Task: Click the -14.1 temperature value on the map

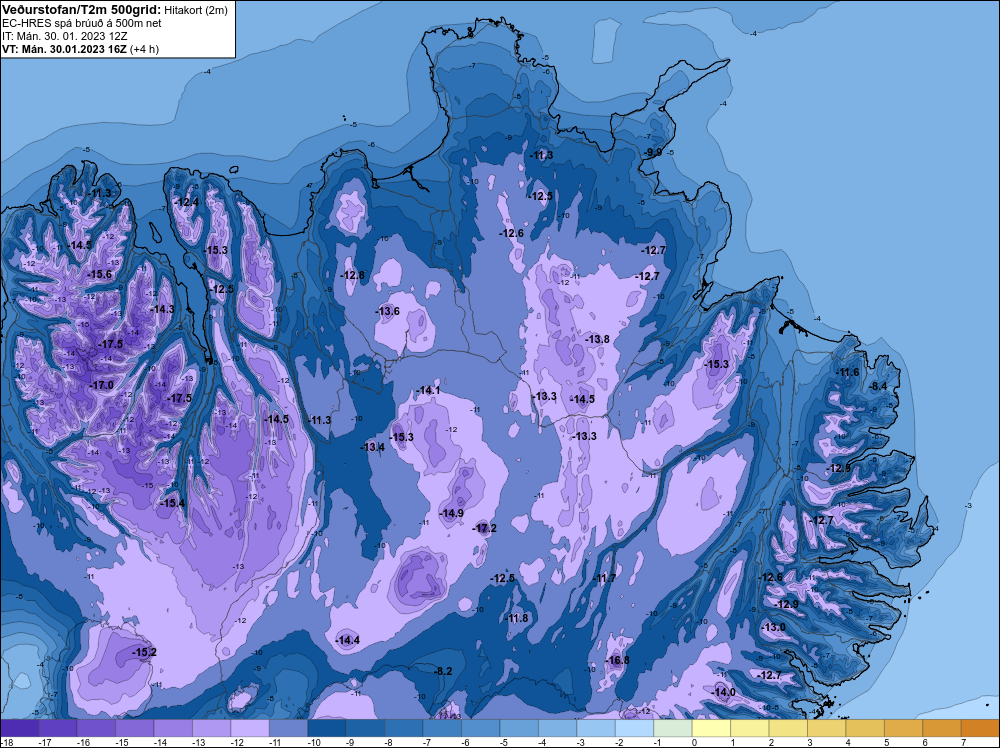Action: click(x=428, y=390)
